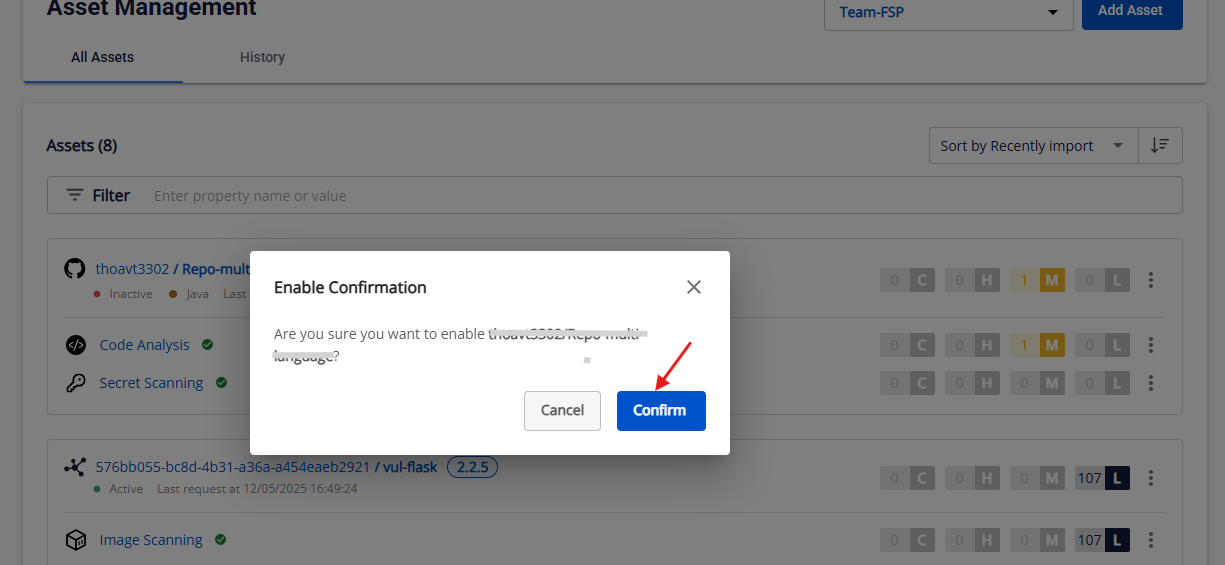
Task: Open kebab menu for Code Analysis row
Action: point(1151,345)
